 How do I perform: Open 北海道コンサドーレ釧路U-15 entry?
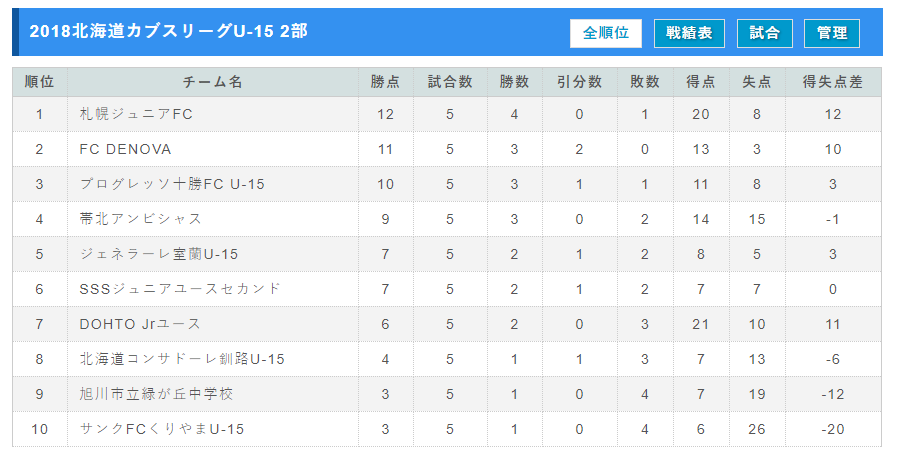(x=182, y=359)
